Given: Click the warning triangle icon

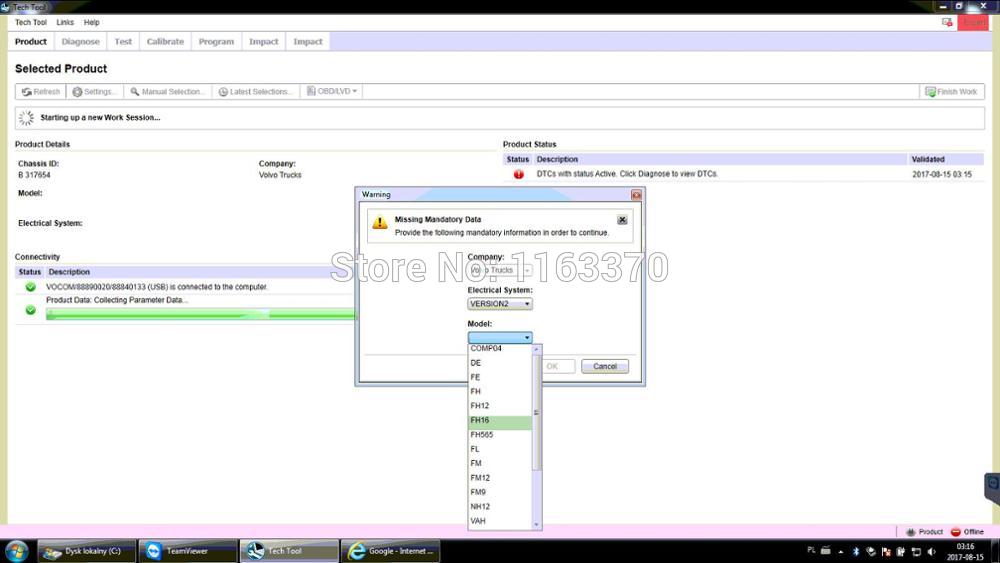Looking at the screenshot, I should click(x=380, y=223).
